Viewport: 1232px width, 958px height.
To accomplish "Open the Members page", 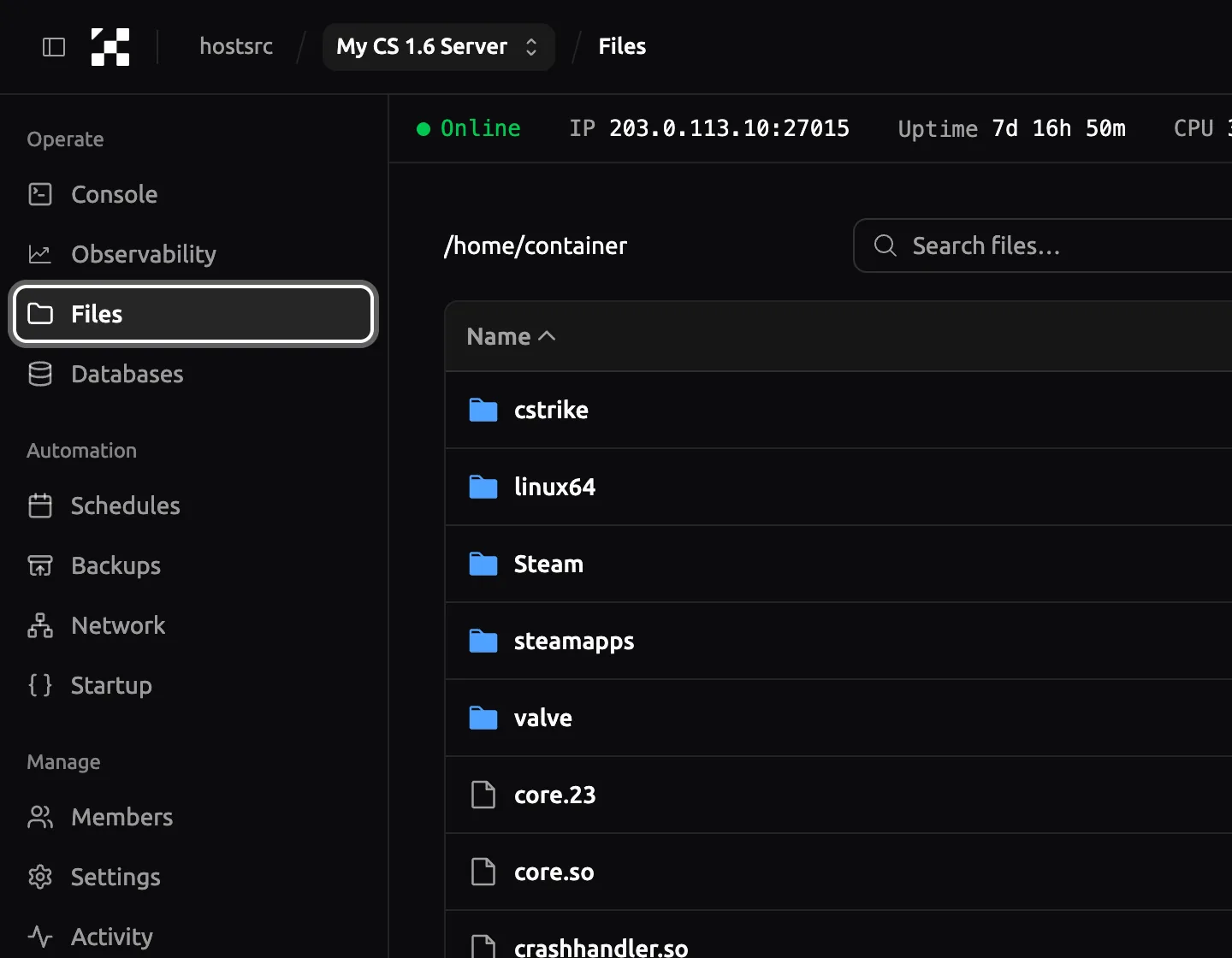I will (x=194, y=817).
